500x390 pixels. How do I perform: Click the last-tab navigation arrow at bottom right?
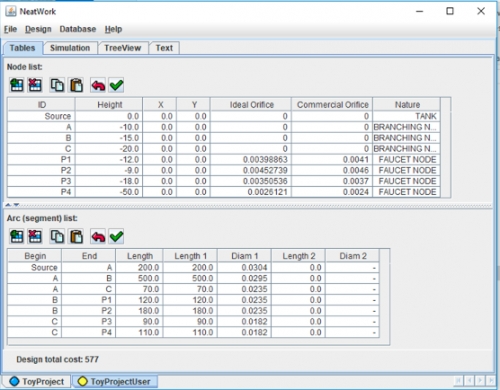[x=491, y=380]
